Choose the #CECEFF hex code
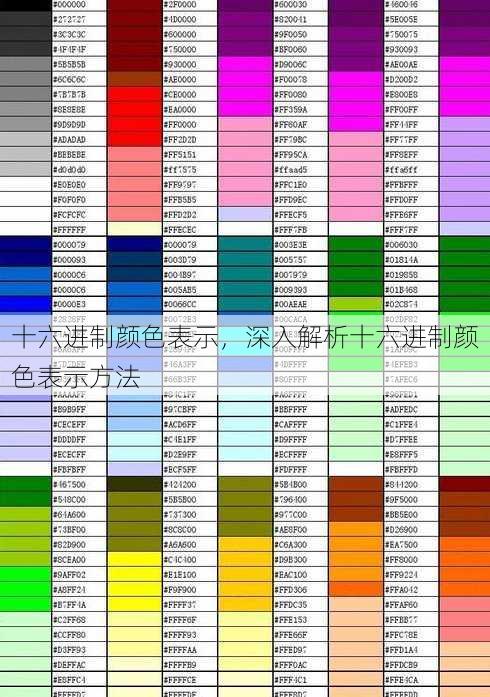The image size is (490, 697). point(69,425)
